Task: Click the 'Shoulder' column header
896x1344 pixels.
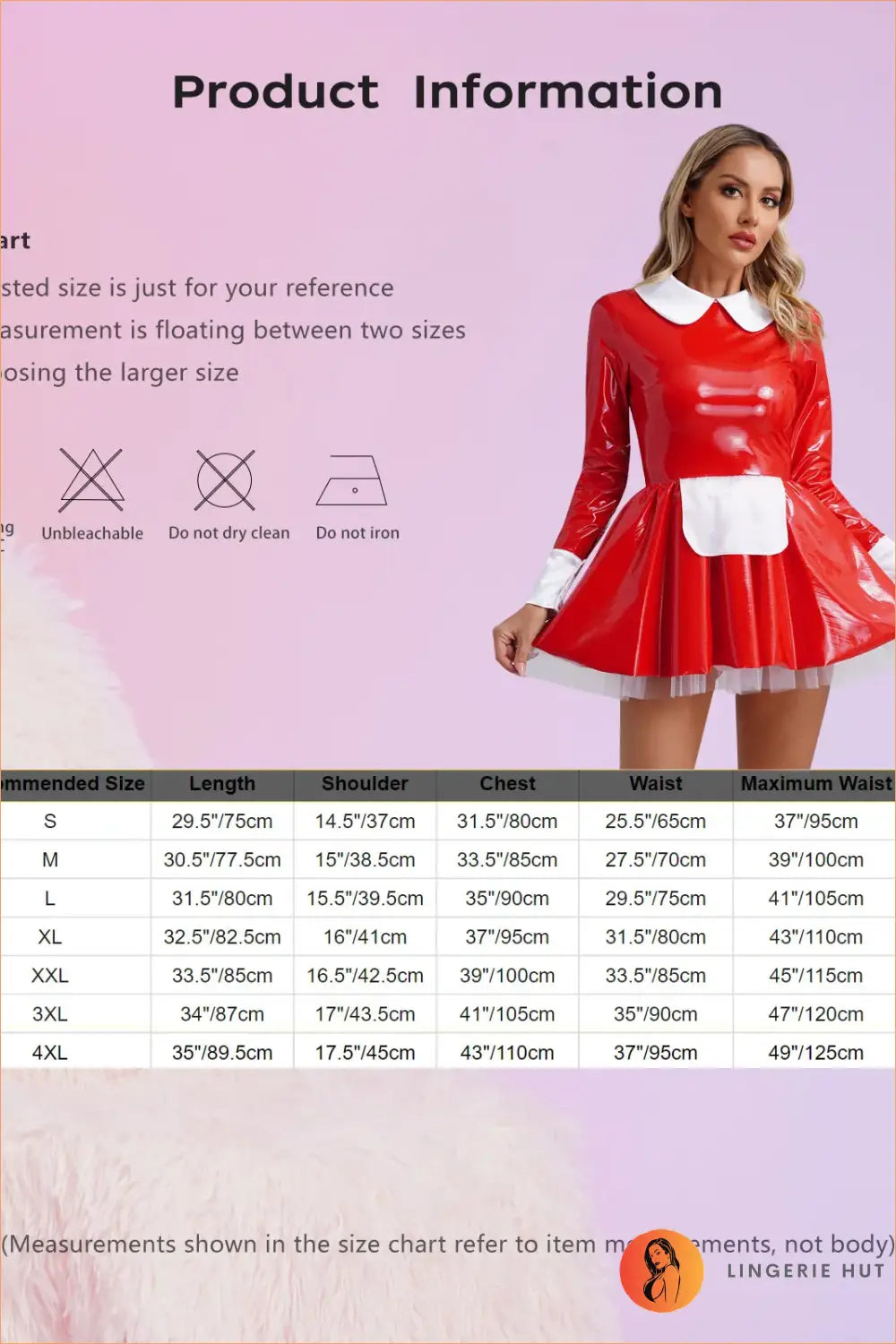Action: [365, 784]
